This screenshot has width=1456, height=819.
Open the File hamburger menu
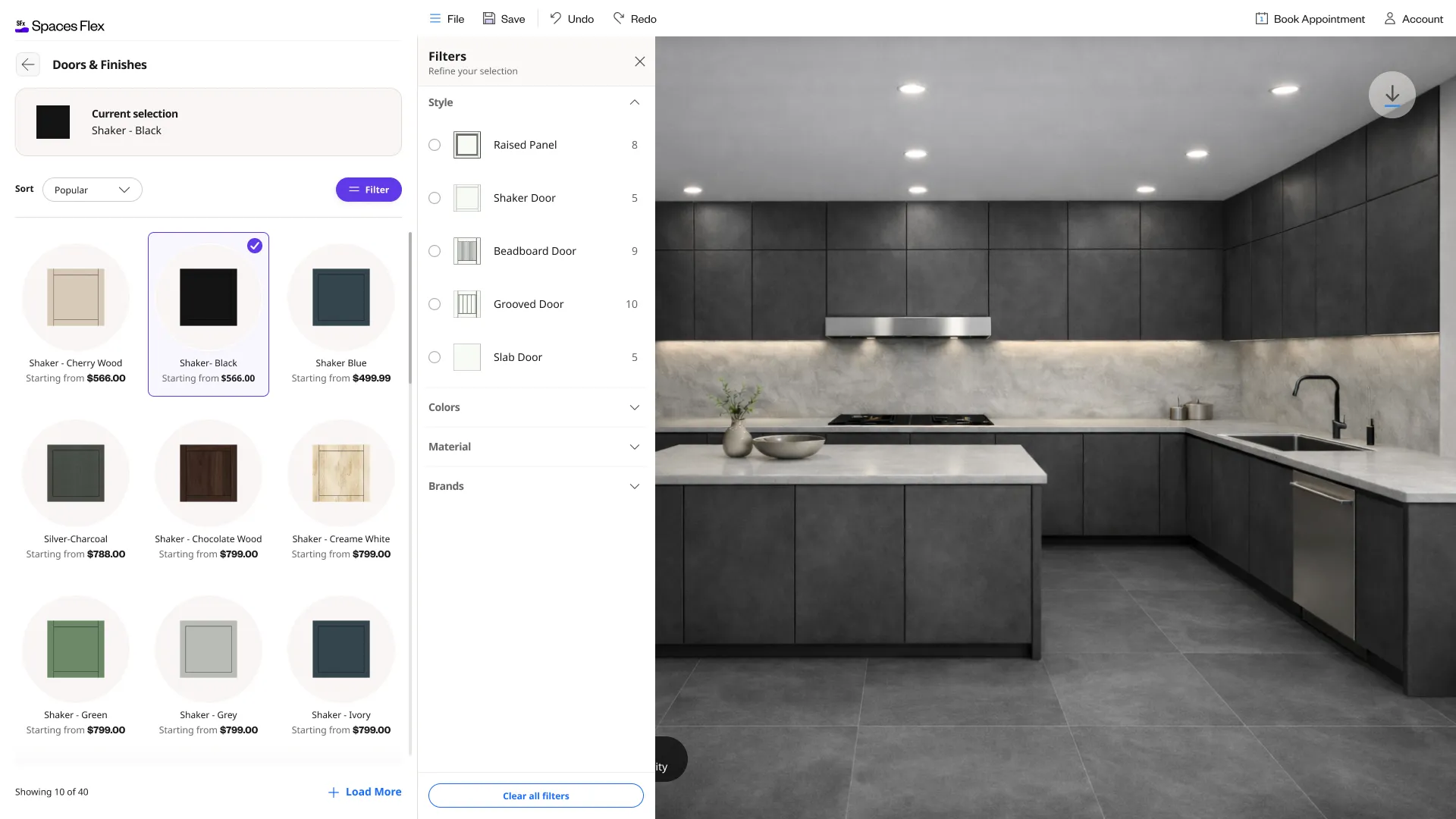pos(446,19)
